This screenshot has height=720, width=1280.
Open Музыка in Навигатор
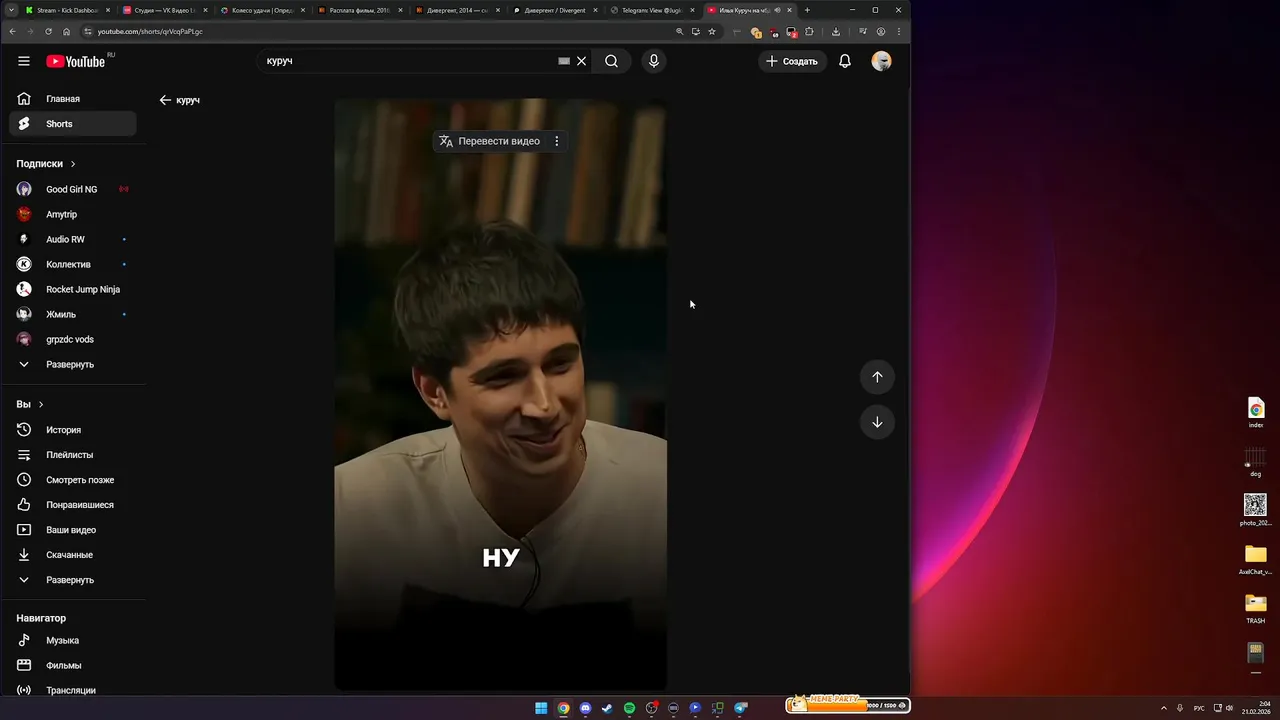click(x=73, y=640)
